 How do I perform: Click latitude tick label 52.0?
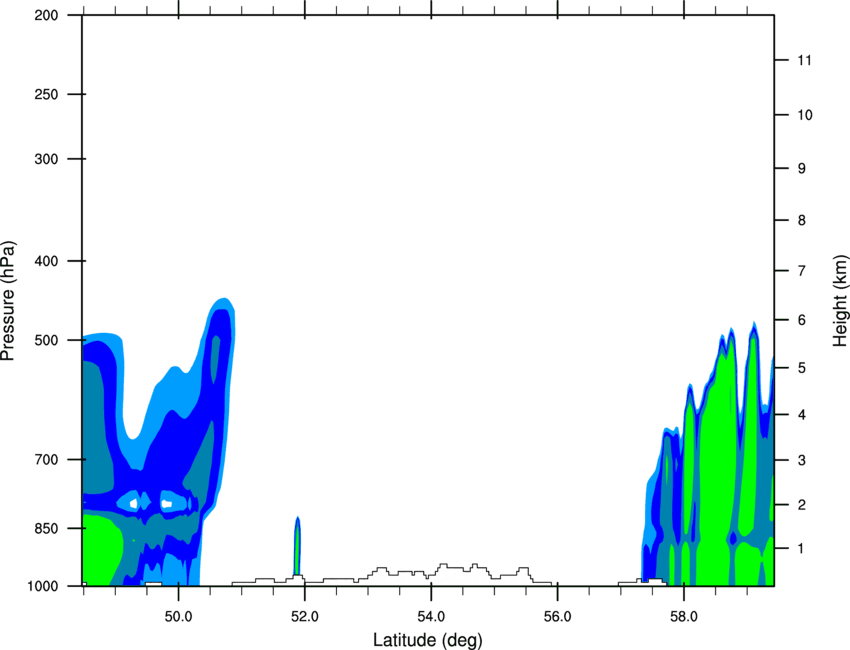tap(305, 617)
